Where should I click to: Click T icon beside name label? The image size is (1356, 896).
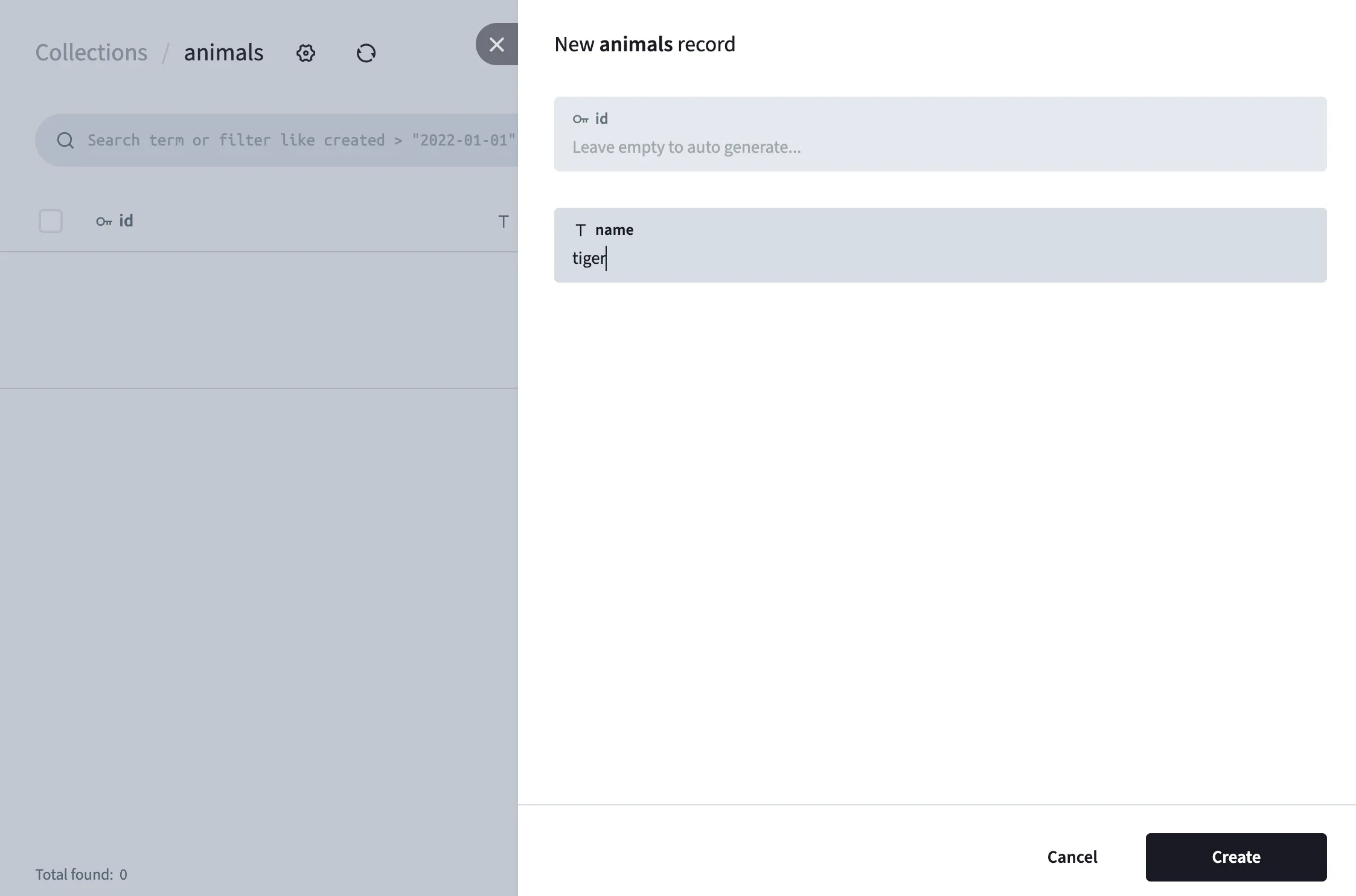point(580,230)
